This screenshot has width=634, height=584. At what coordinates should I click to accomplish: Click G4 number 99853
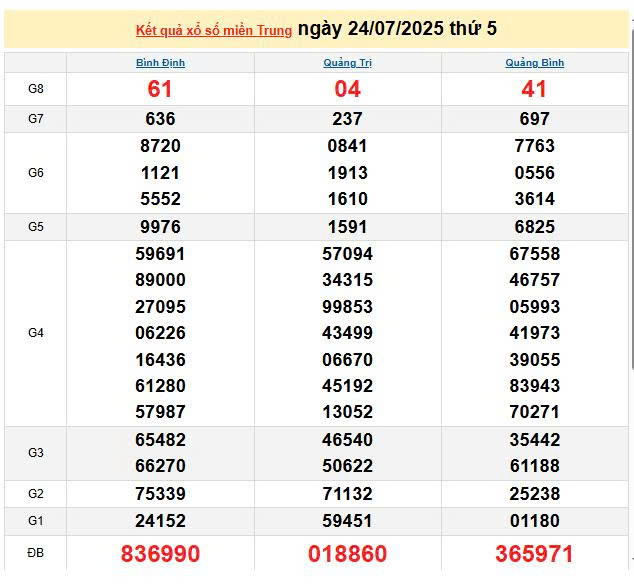coord(347,307)
